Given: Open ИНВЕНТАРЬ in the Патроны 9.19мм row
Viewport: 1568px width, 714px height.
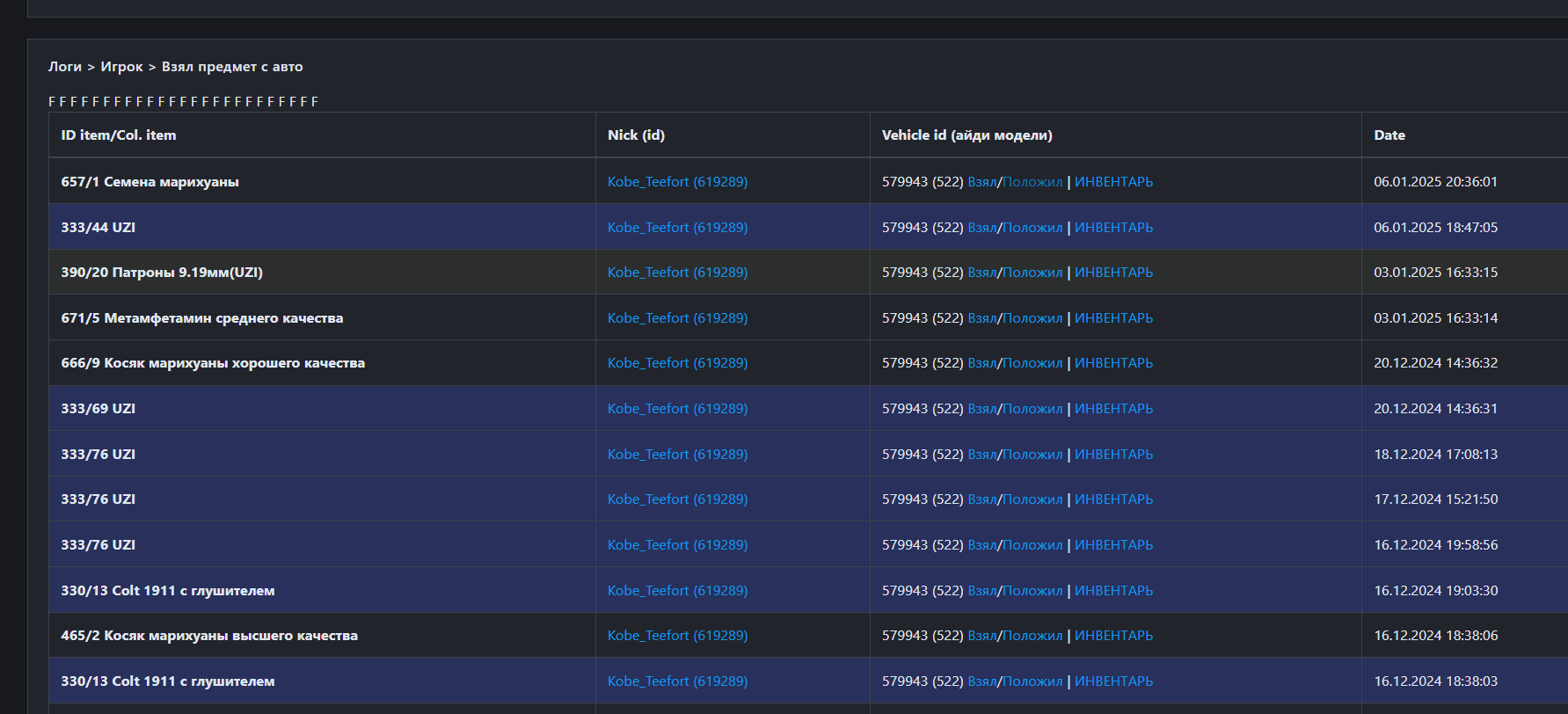Looking at the screenshot, I should pyautogui.click(x=1113, y=273).
